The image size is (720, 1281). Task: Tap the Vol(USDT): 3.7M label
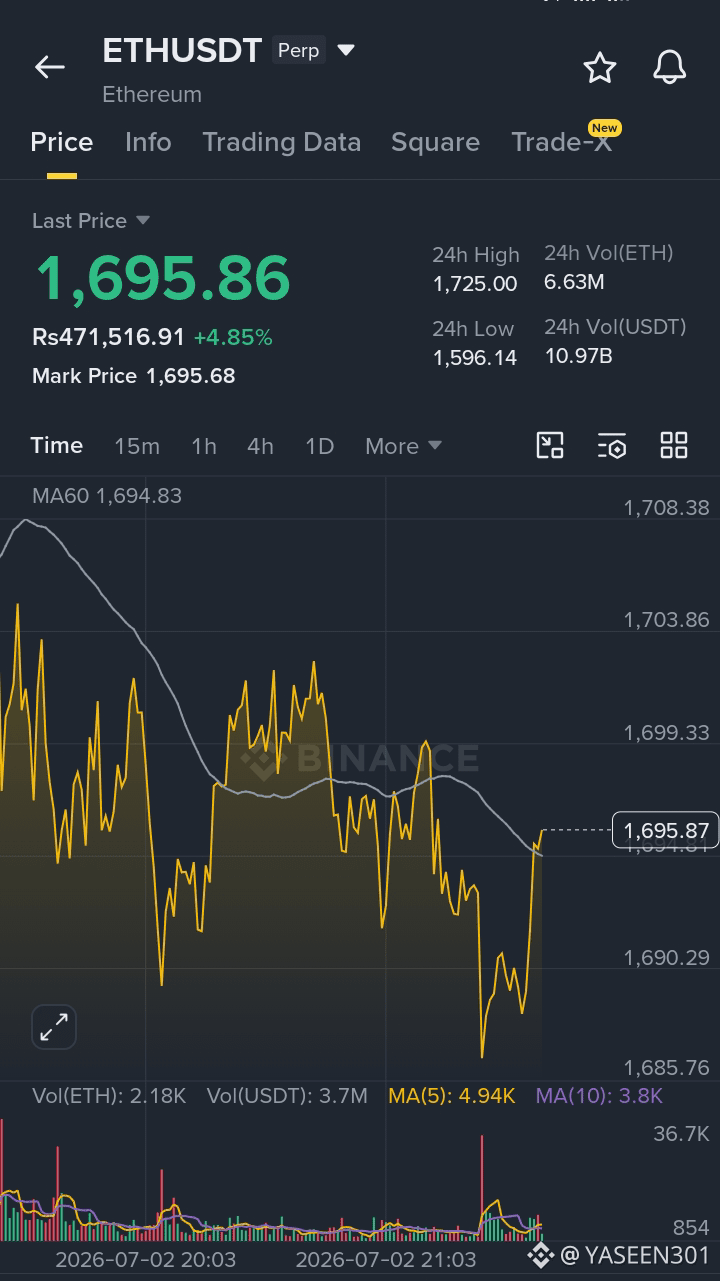point(287,1096)
